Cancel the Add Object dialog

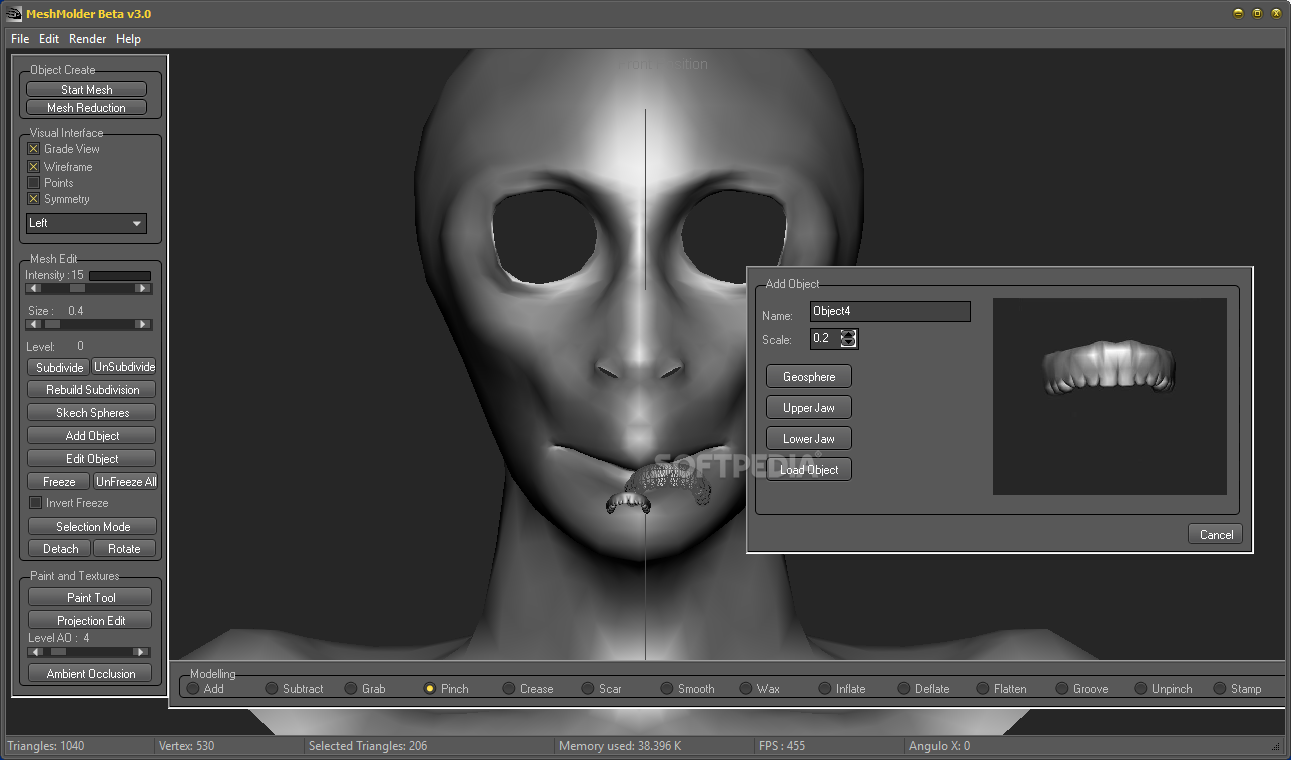(x=1216, y=534)
